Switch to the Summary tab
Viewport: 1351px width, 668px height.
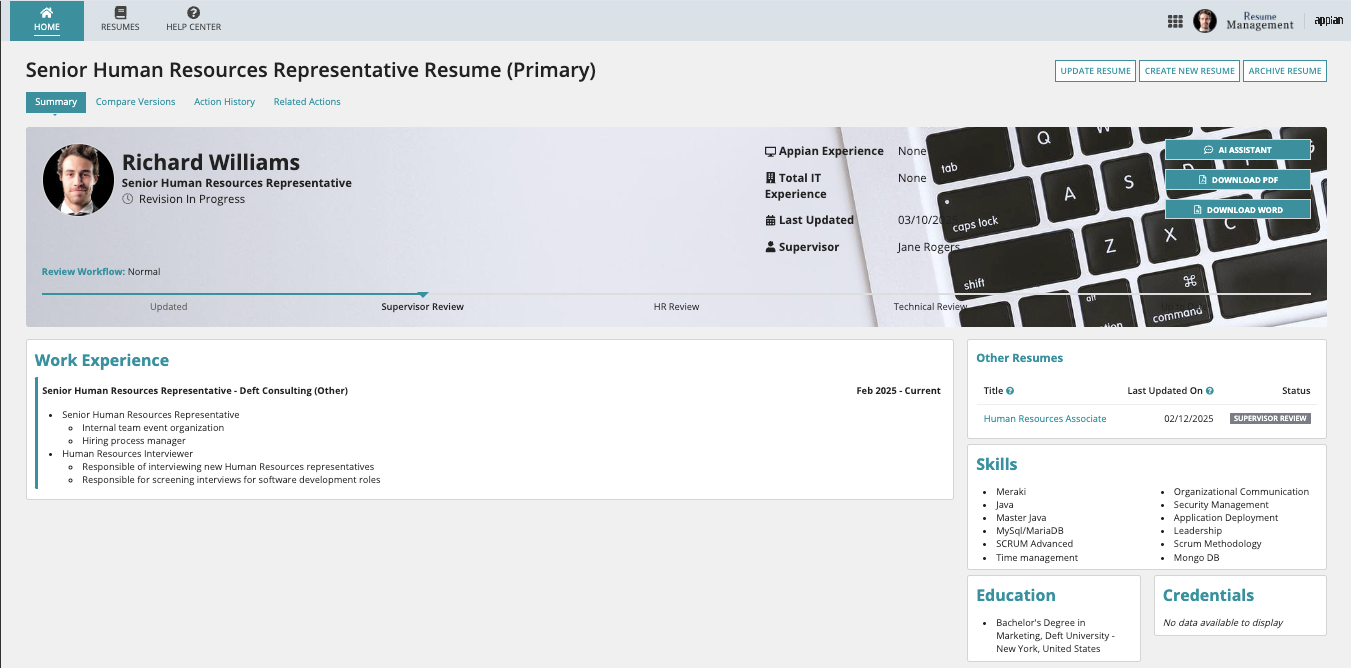point(56,102)
